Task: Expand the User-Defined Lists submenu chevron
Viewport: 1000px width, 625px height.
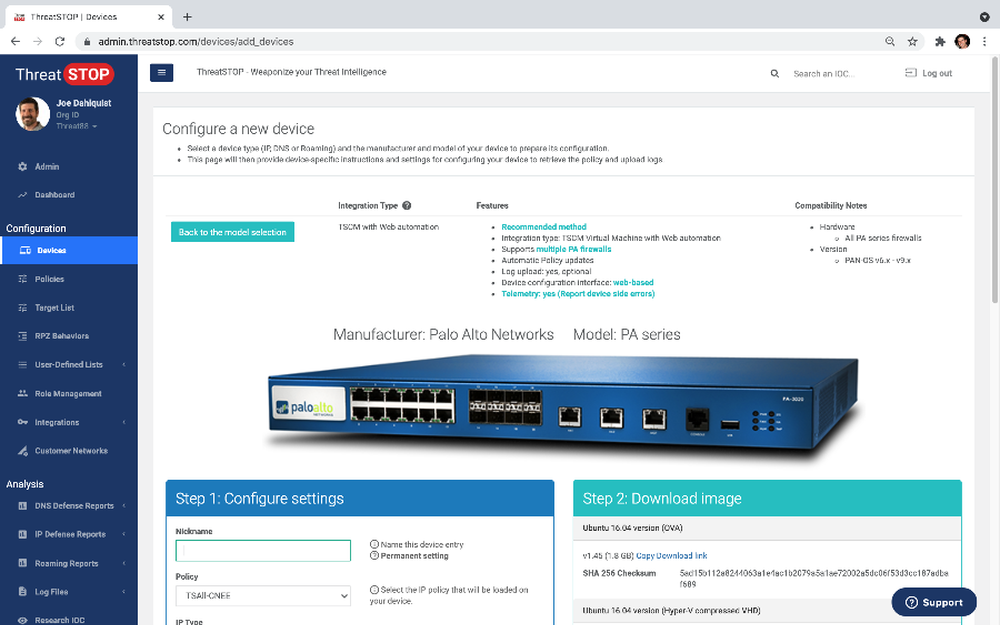Action: [x=124, y=365]
